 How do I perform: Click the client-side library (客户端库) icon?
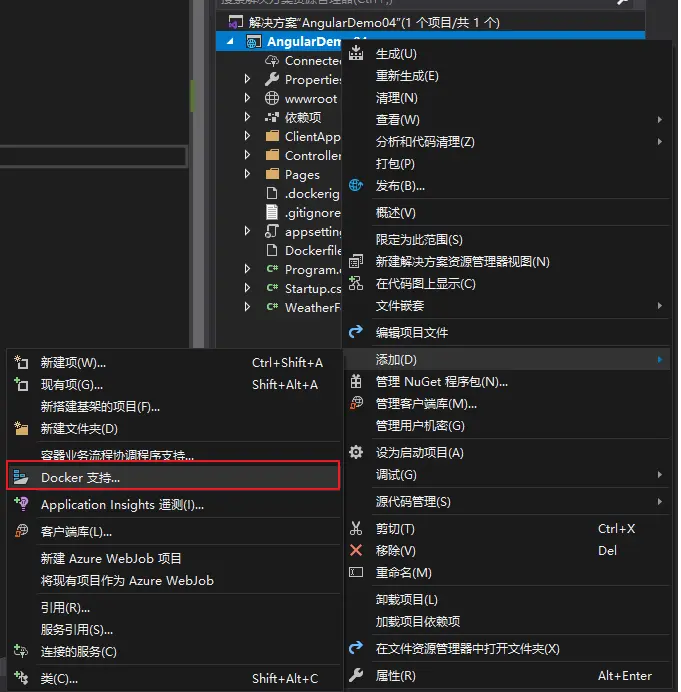click(21, 531)
